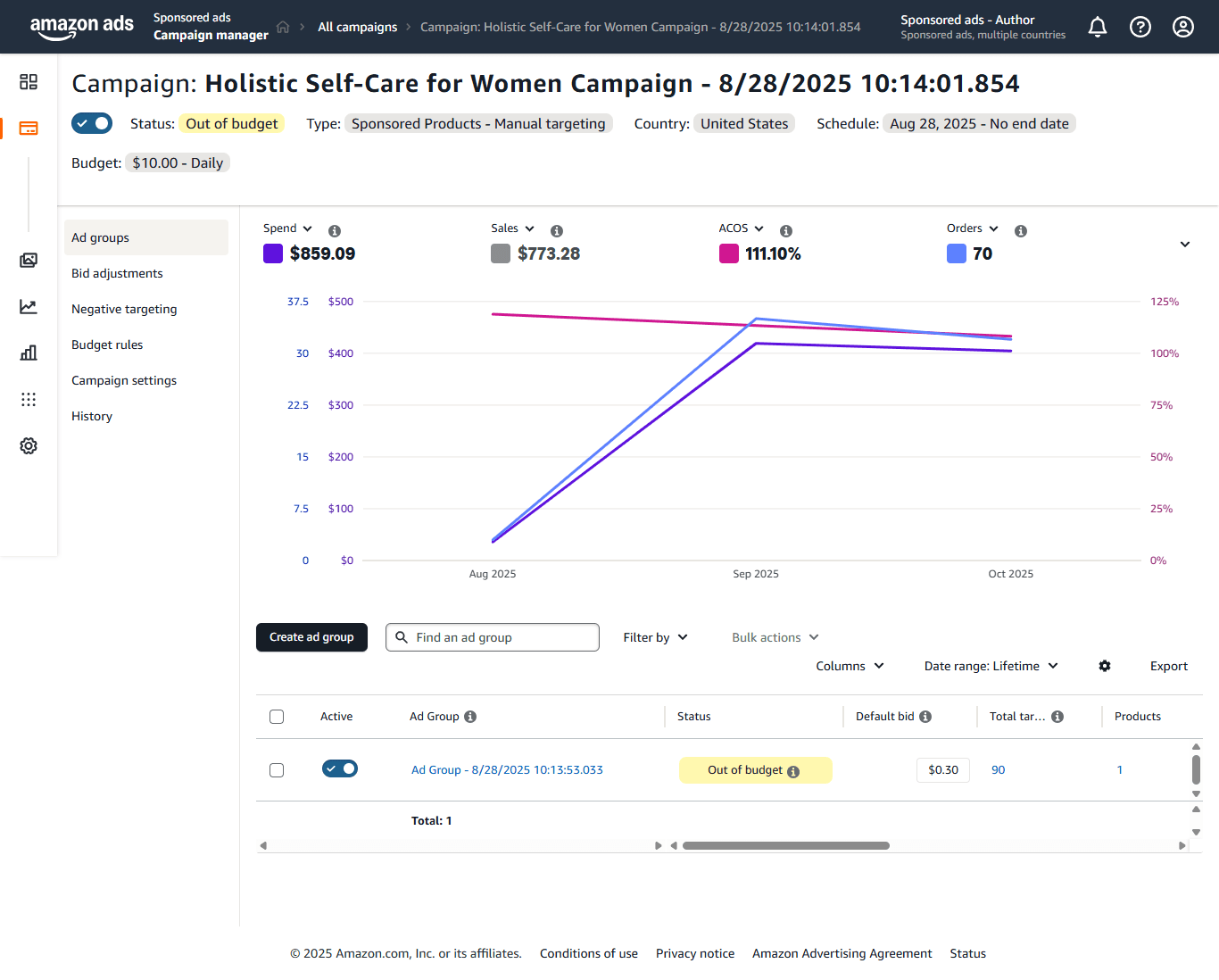Click the info icon in Out of budget status
1219x980 pixels.
click(793, 772)
